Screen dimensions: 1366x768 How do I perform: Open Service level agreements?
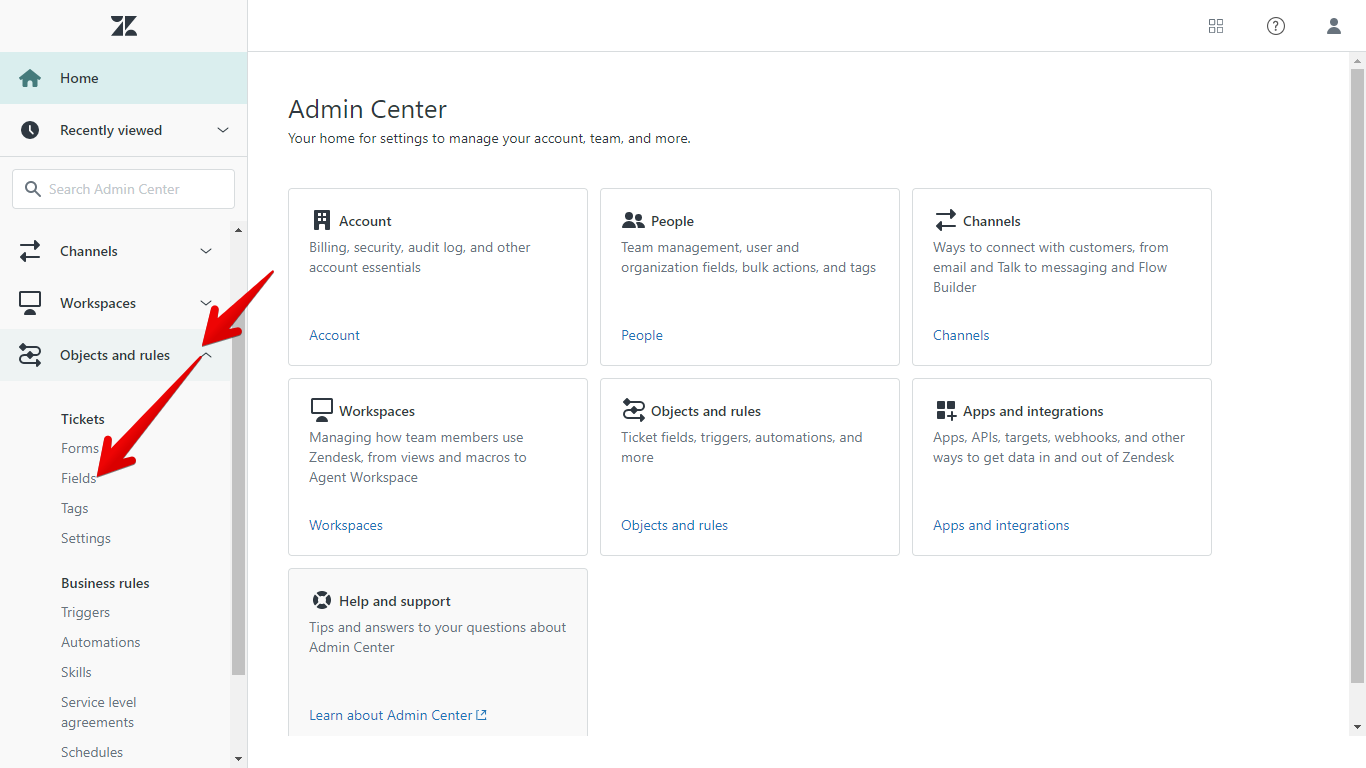pyautogui.click(x=99, y=712)
